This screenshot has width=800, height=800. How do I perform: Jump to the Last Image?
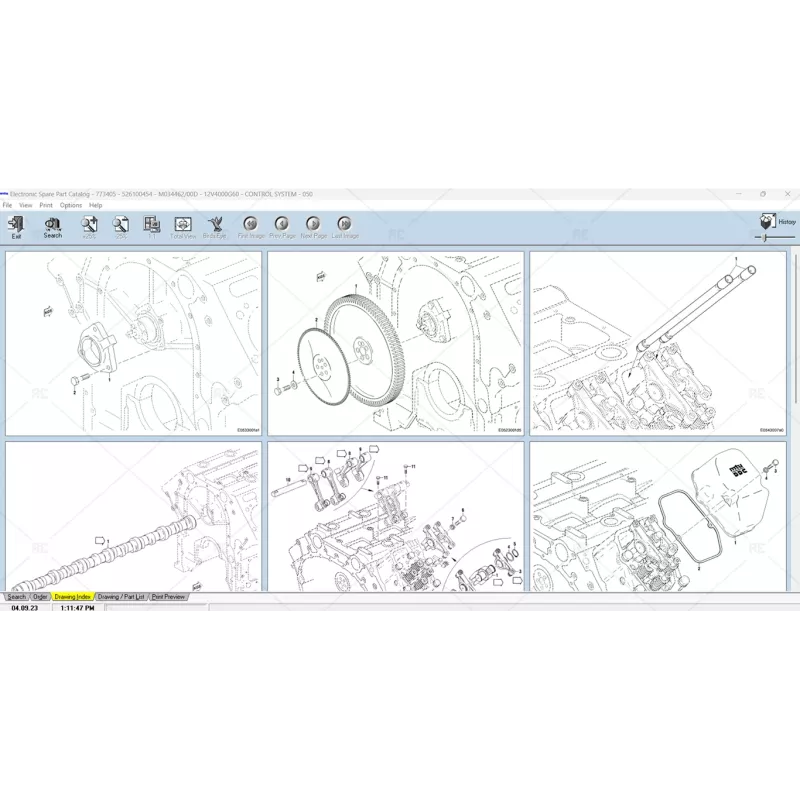[345, 226]
